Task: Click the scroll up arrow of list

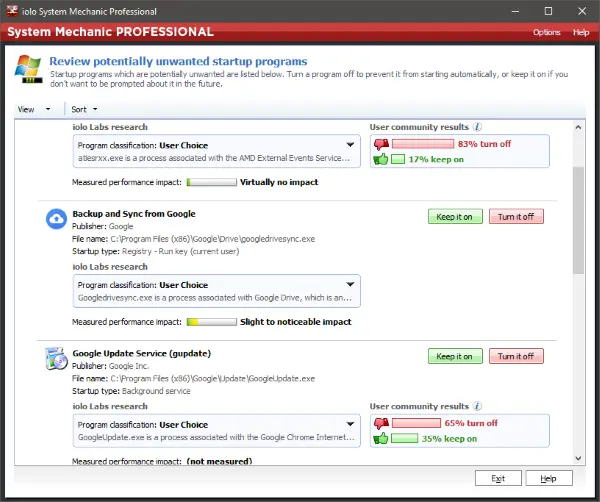Action: point(578,127)
